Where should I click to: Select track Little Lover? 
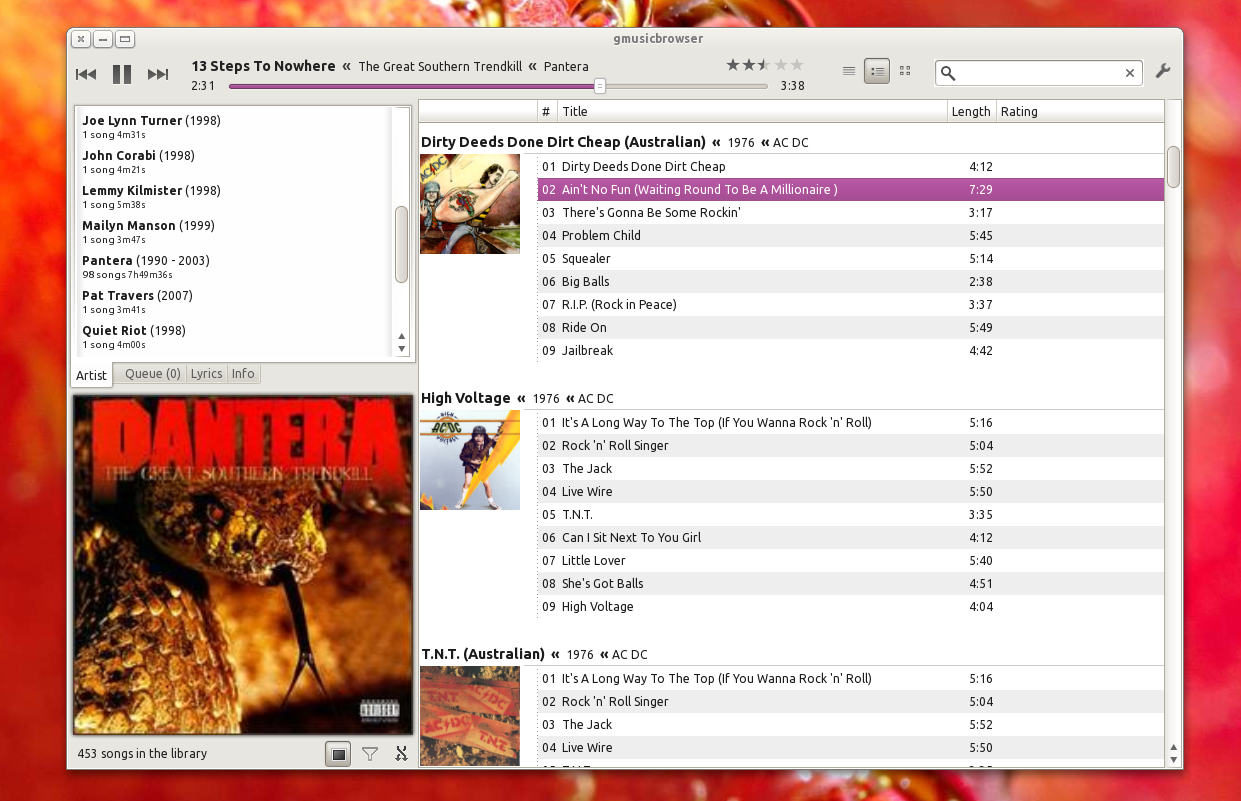pos(851,560)
